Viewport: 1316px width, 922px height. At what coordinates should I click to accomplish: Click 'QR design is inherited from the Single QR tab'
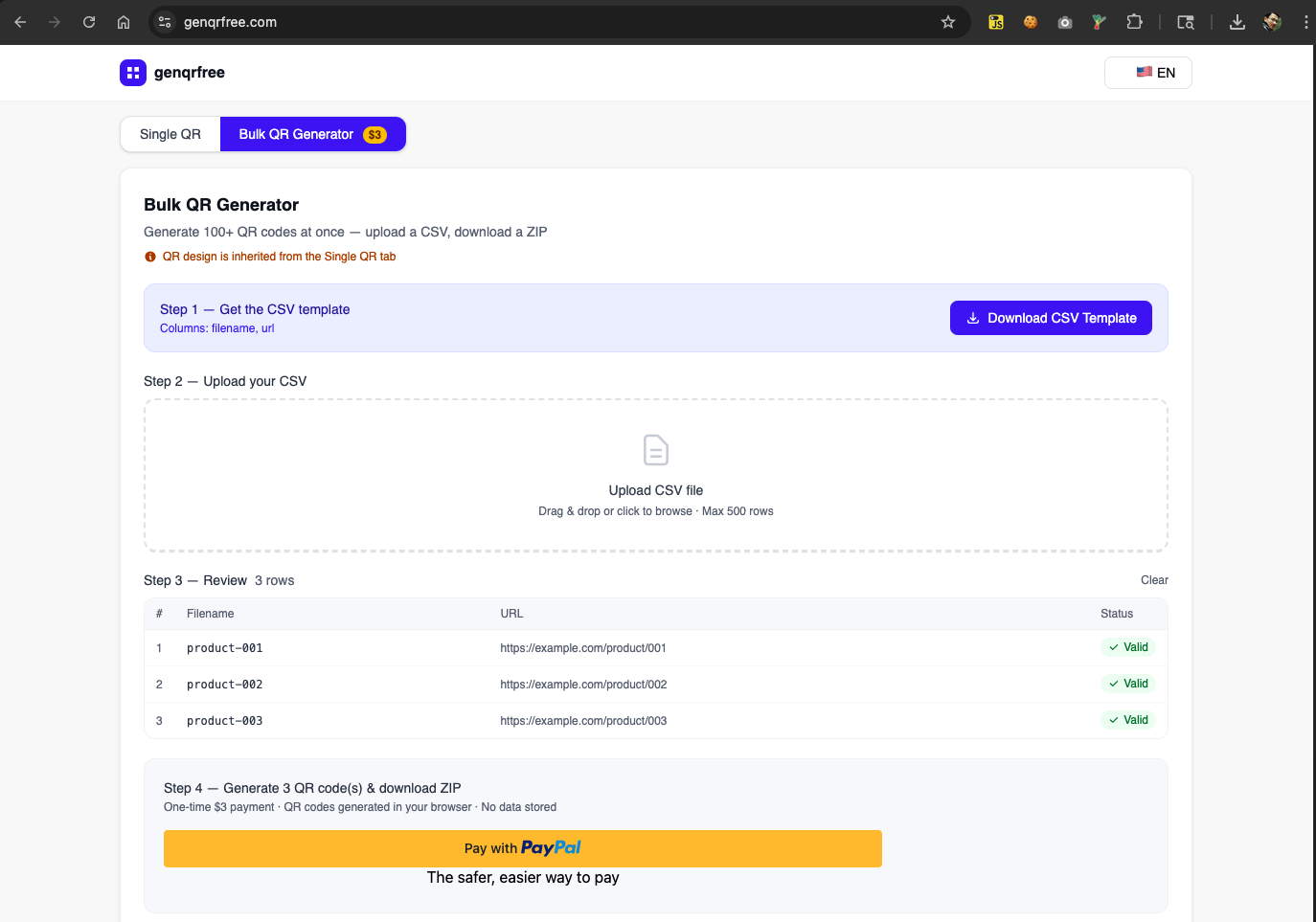point(279,257)
